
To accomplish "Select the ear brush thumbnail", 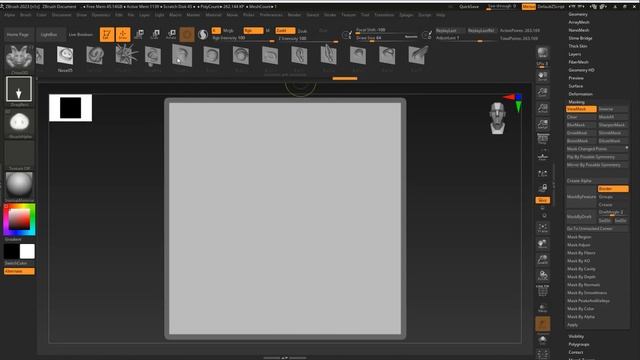I will [299, 56].
